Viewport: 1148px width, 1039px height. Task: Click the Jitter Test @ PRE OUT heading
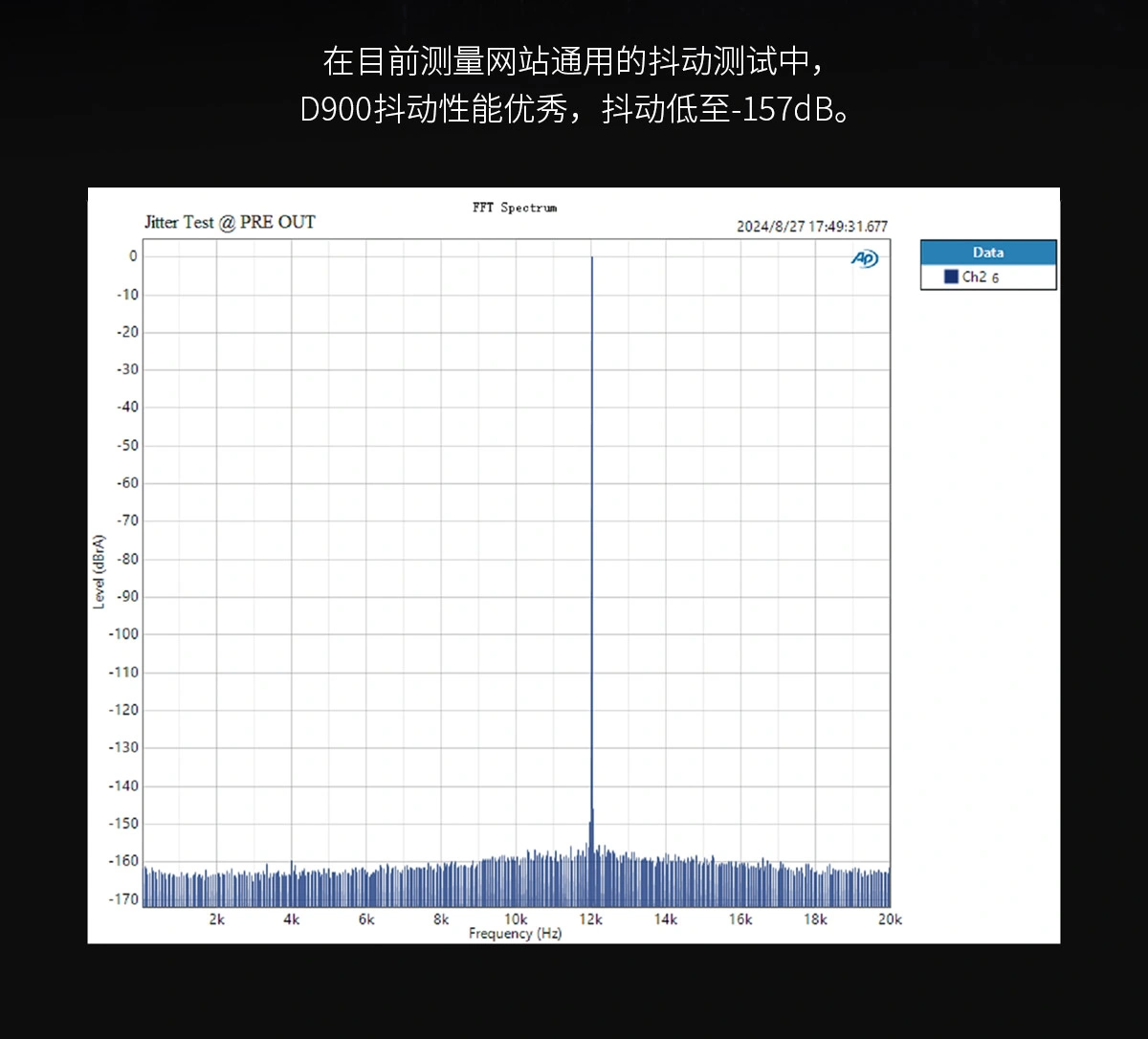click(x=230, y=222)
